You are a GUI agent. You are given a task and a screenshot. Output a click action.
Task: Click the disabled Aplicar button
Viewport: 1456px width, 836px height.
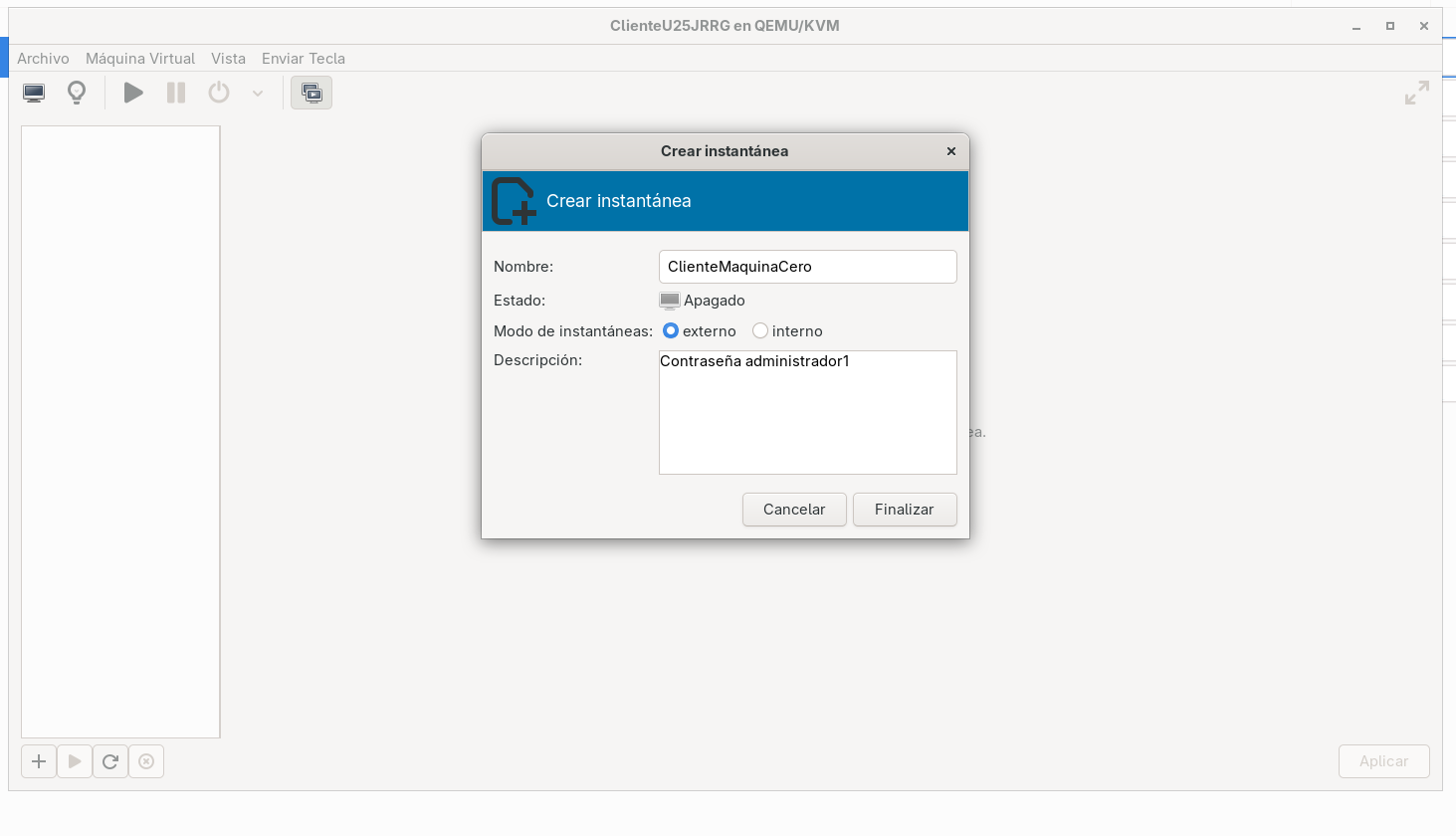tap(1384, 761)
